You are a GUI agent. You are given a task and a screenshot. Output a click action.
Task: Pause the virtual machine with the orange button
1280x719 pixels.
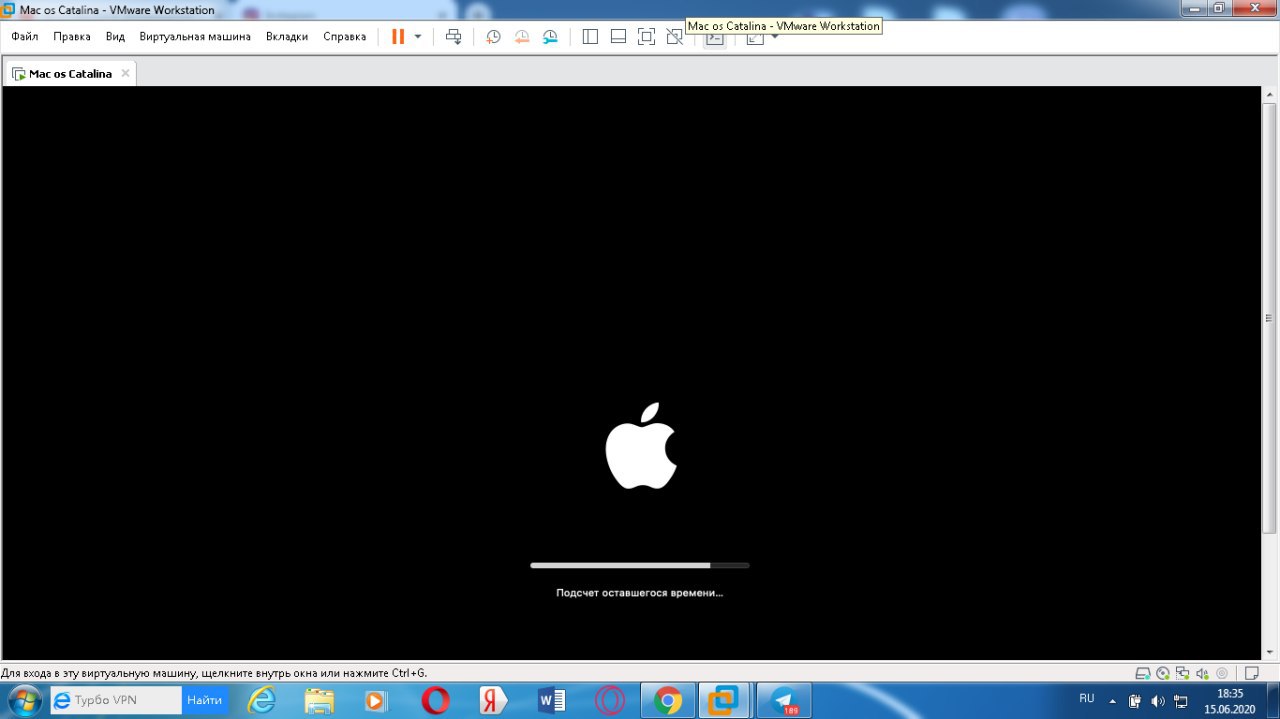397,36
